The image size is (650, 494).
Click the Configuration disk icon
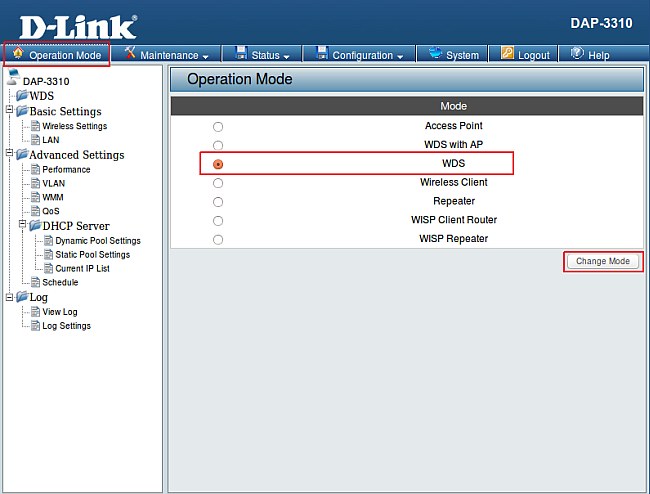coord(321,54)
